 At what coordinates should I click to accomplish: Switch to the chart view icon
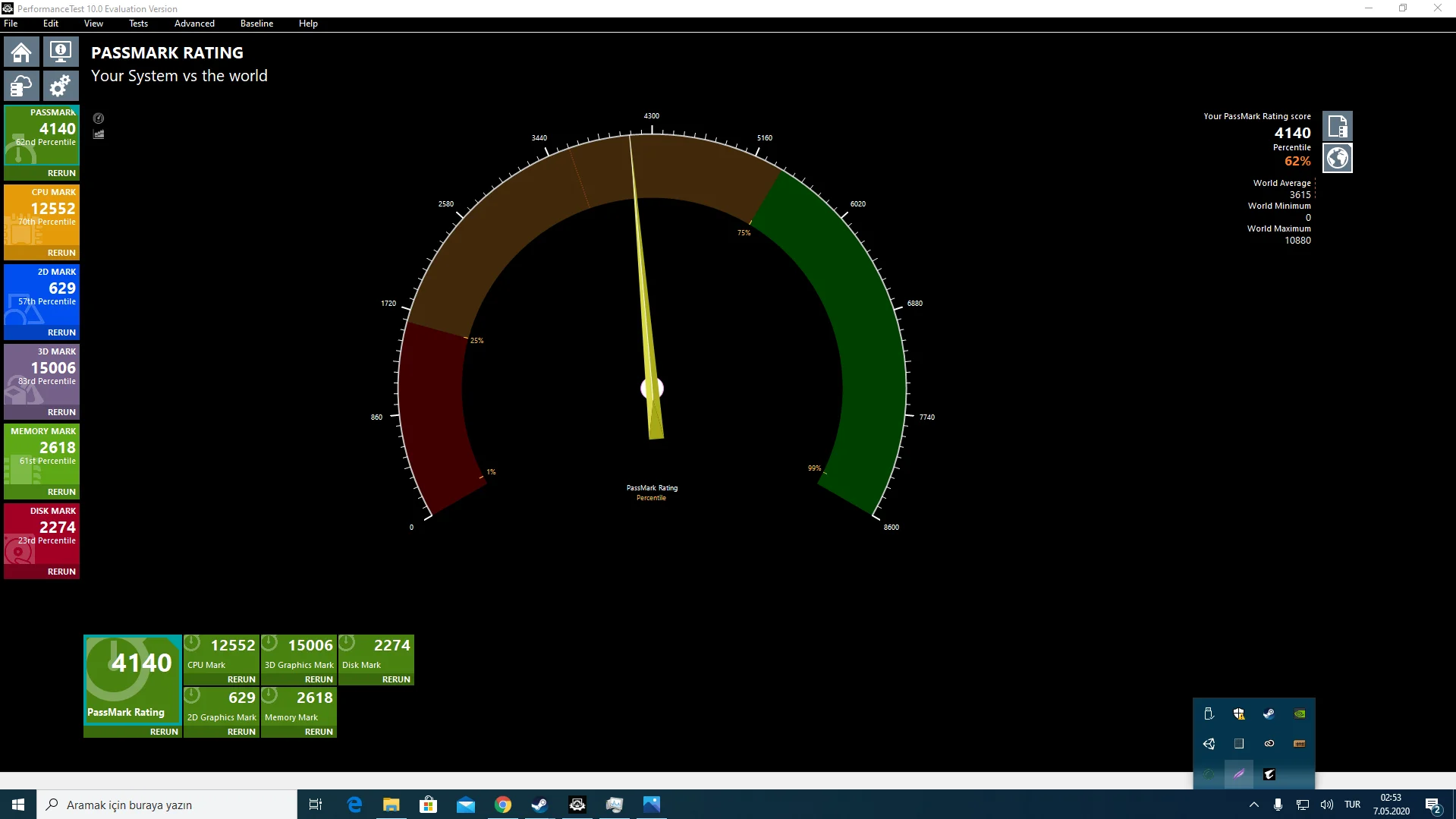point(99,134)
